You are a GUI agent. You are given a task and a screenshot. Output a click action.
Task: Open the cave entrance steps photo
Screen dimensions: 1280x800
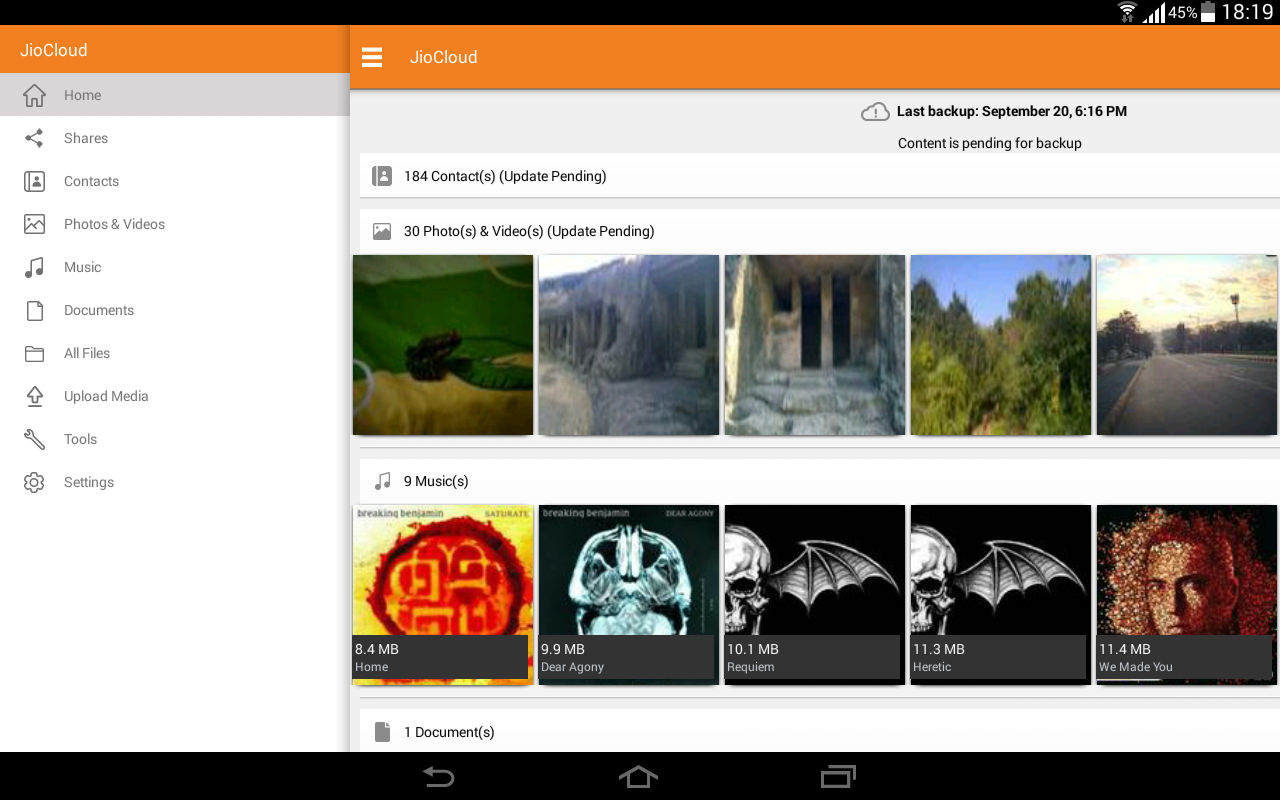point(815,345)
